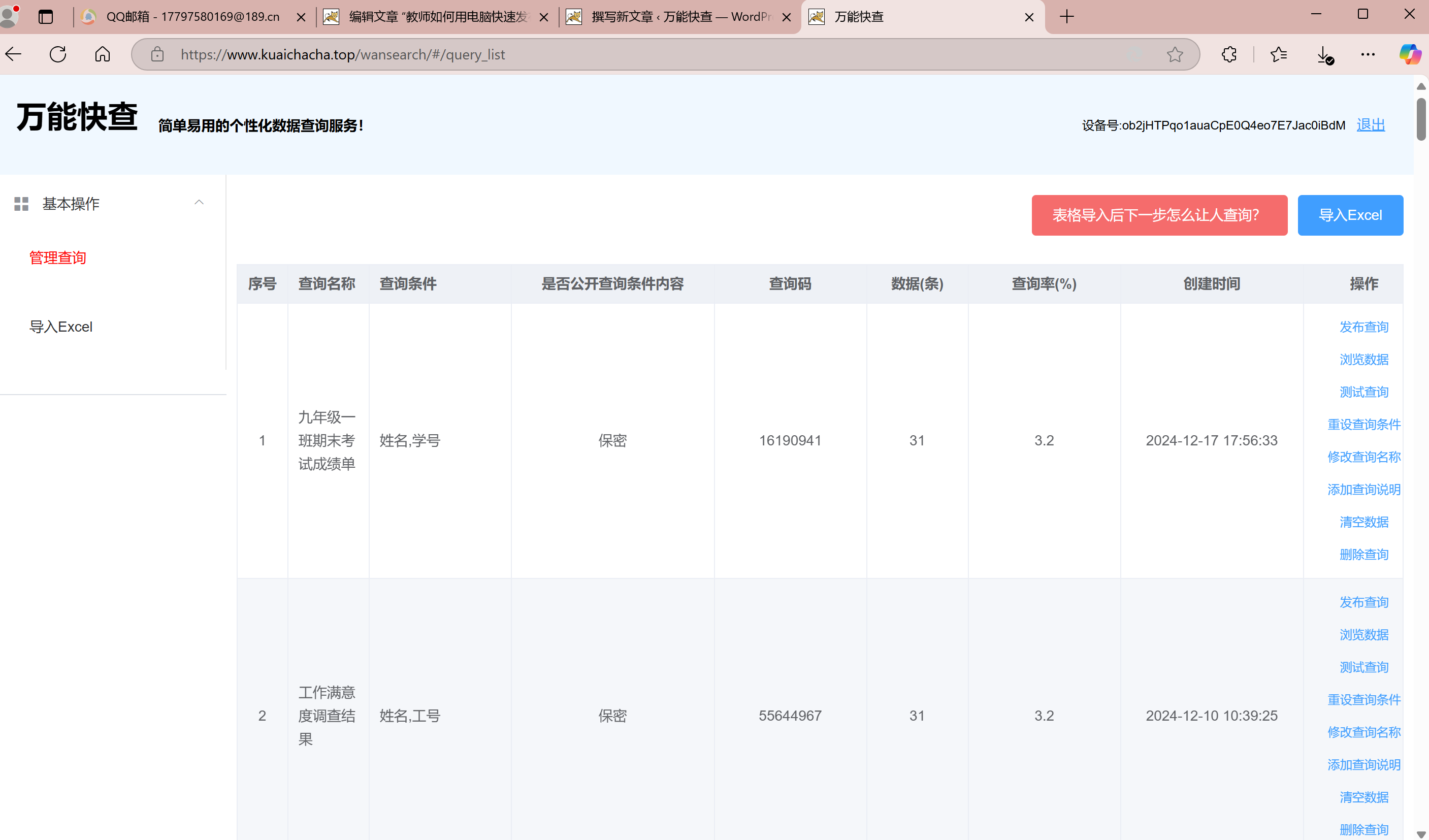Click 添加查询说明 for 工作满意度调查结果
Screen dimensions: 1429x840
click(x=1364, y=764)
